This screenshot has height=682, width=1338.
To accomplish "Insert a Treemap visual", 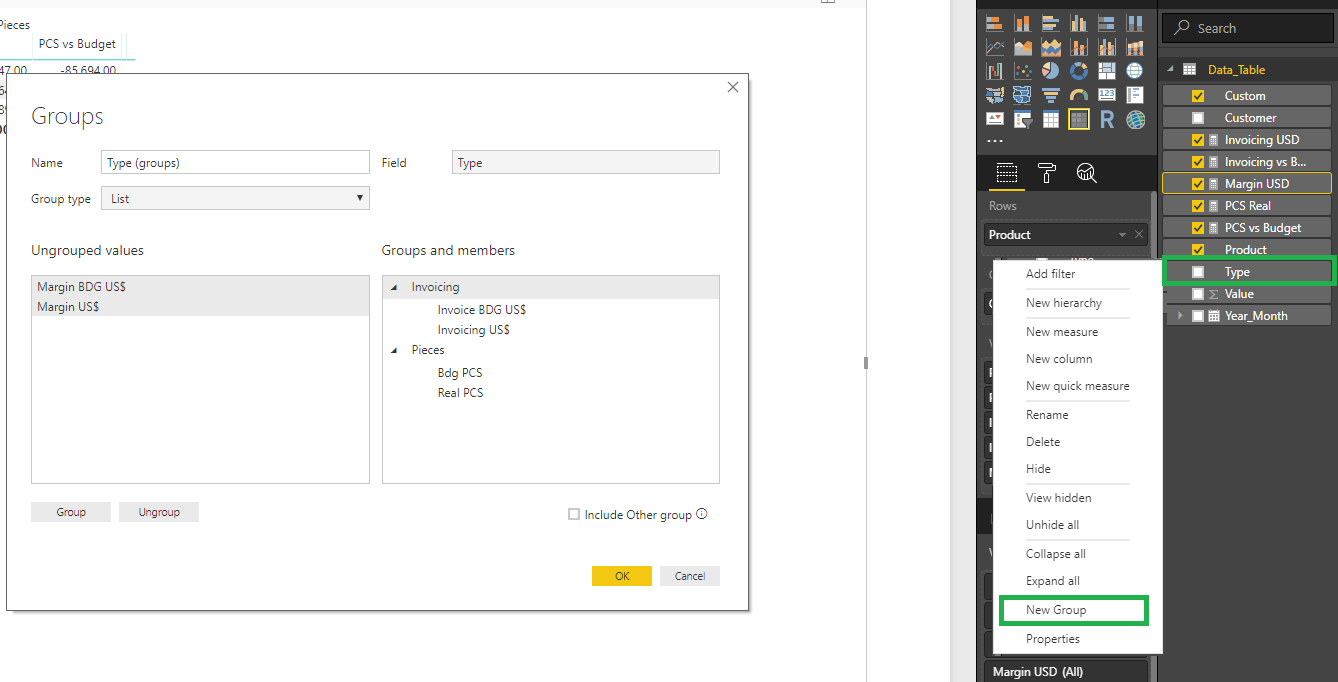I will coord(1107,71).
